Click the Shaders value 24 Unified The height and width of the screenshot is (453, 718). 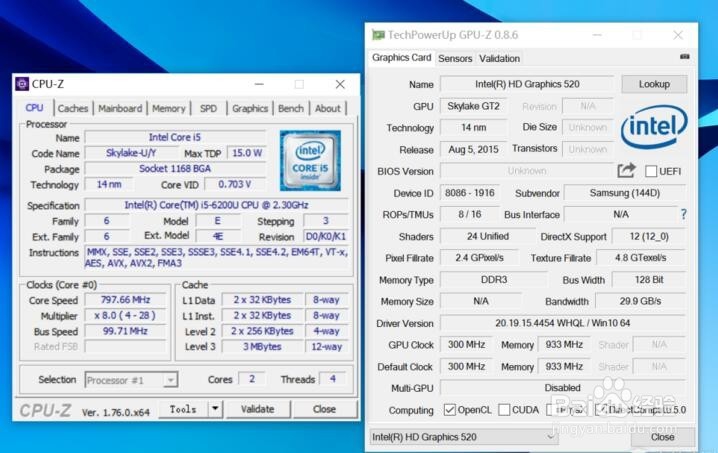[x=488, y=236]
